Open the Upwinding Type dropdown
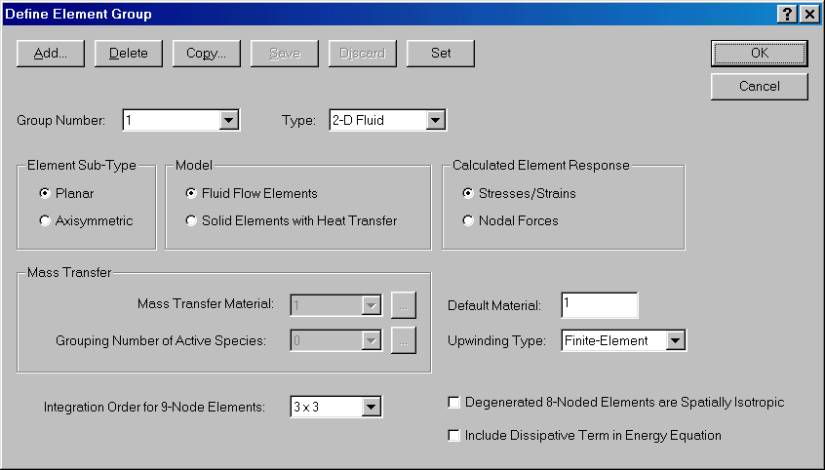 tap(674, 341)
